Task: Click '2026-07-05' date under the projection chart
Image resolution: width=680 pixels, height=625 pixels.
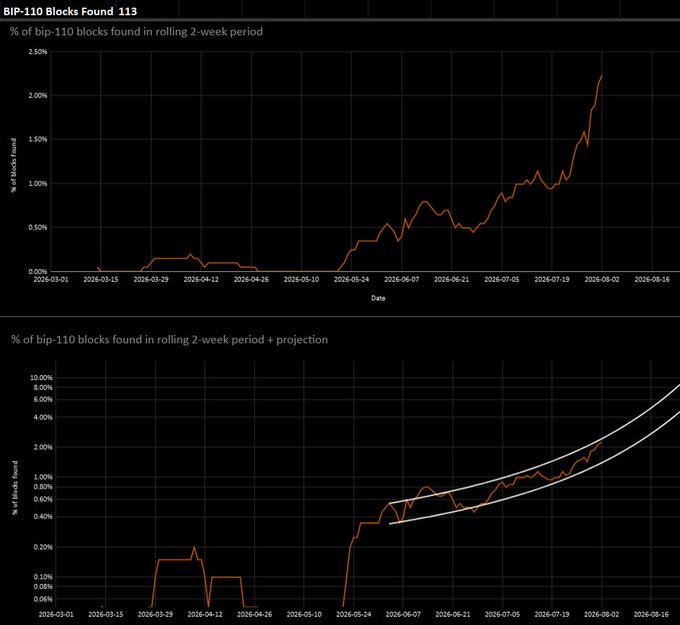Action: click(502, 614)
